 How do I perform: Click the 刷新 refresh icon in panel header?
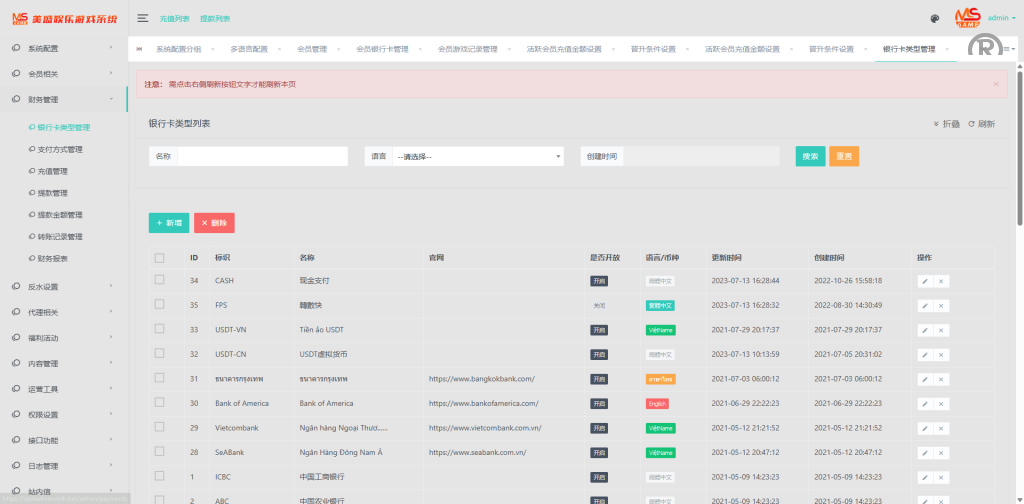981,124
